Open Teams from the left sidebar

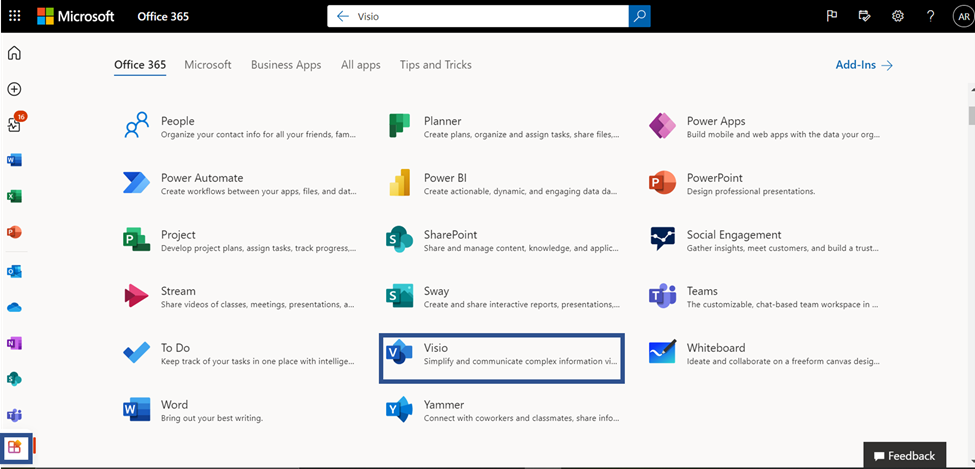14,415
